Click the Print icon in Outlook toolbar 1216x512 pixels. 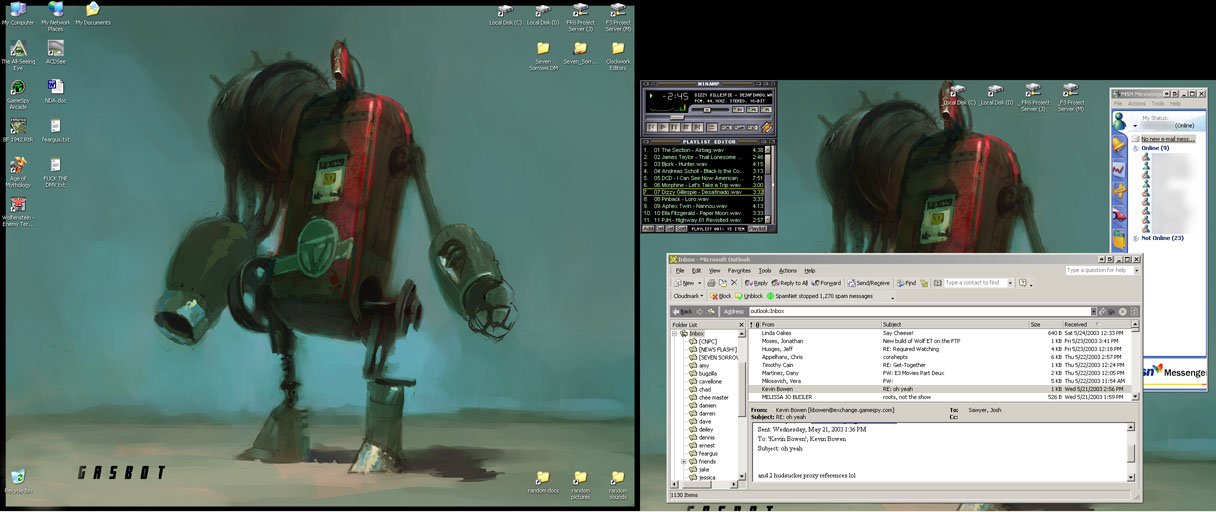711,283
